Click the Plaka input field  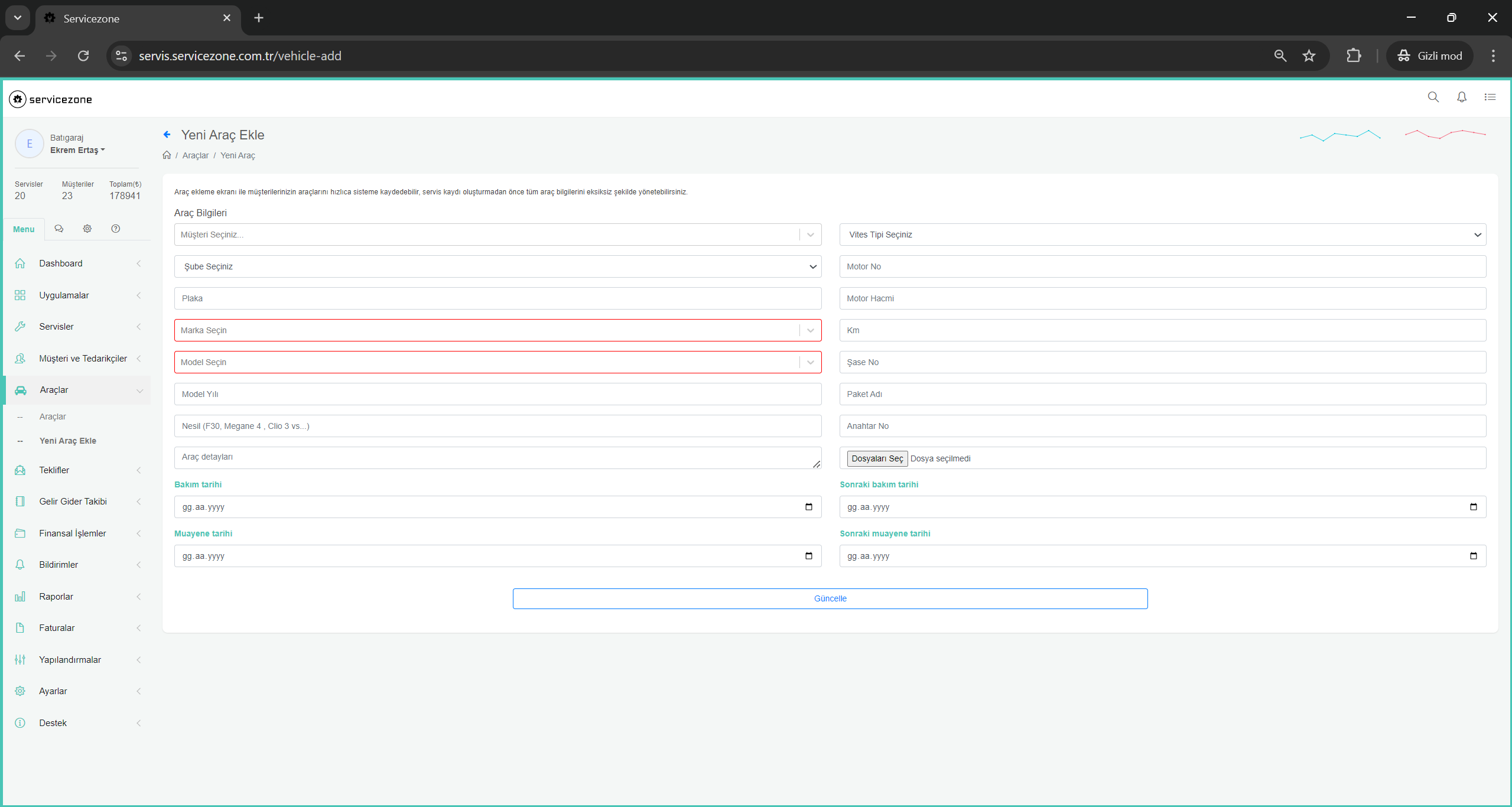(x=496, y=298)
